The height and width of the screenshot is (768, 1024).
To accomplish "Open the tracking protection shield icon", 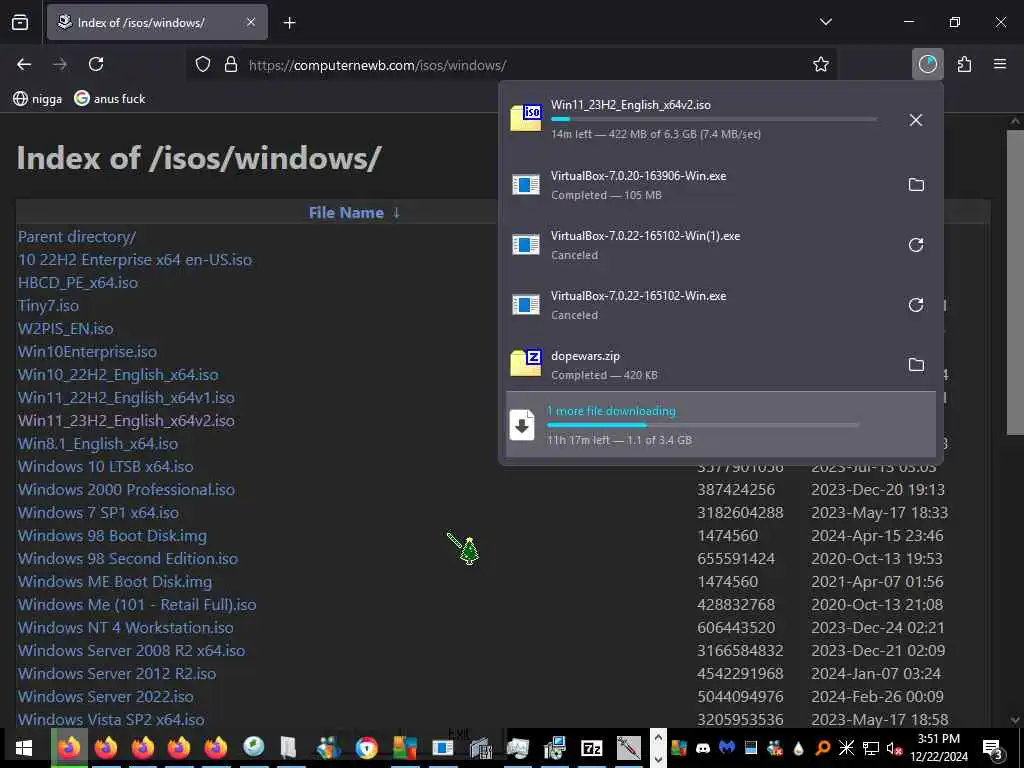I will [x=203, y=65].
